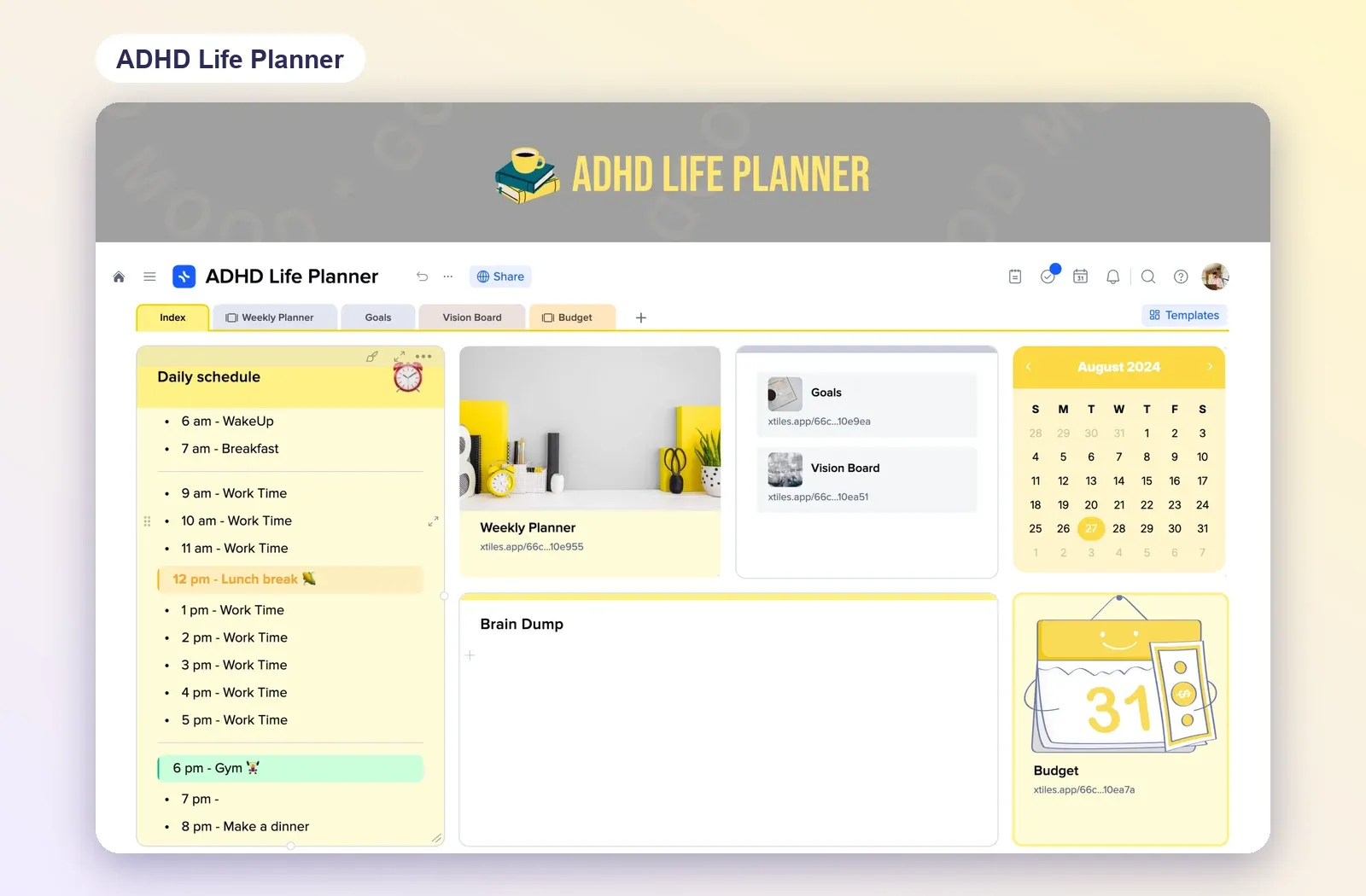Open the Goals link card
This screenshot has height=896, width=1366.
[x=867, y=404]
